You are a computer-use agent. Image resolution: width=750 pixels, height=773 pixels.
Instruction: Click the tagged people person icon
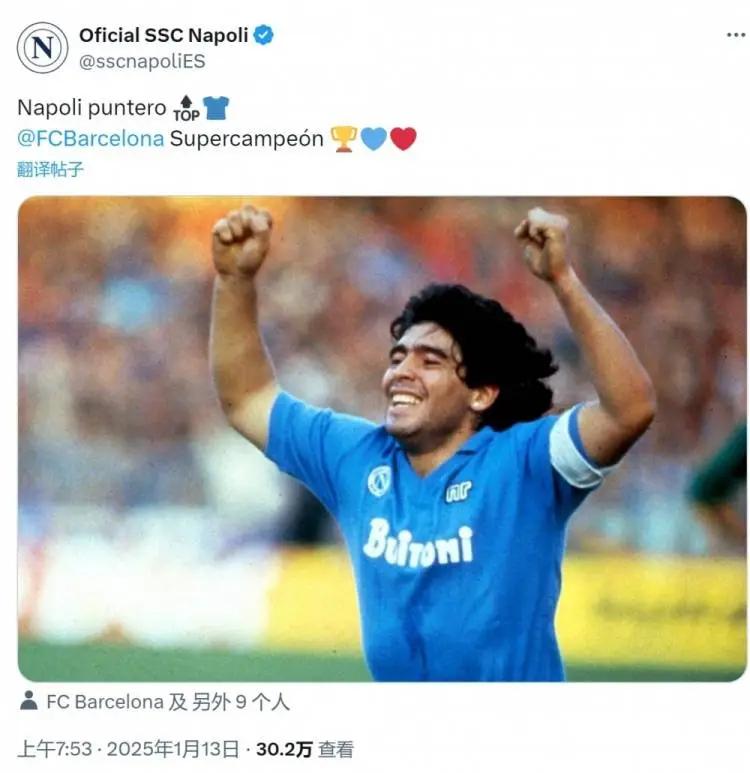(x=29, y=701)
